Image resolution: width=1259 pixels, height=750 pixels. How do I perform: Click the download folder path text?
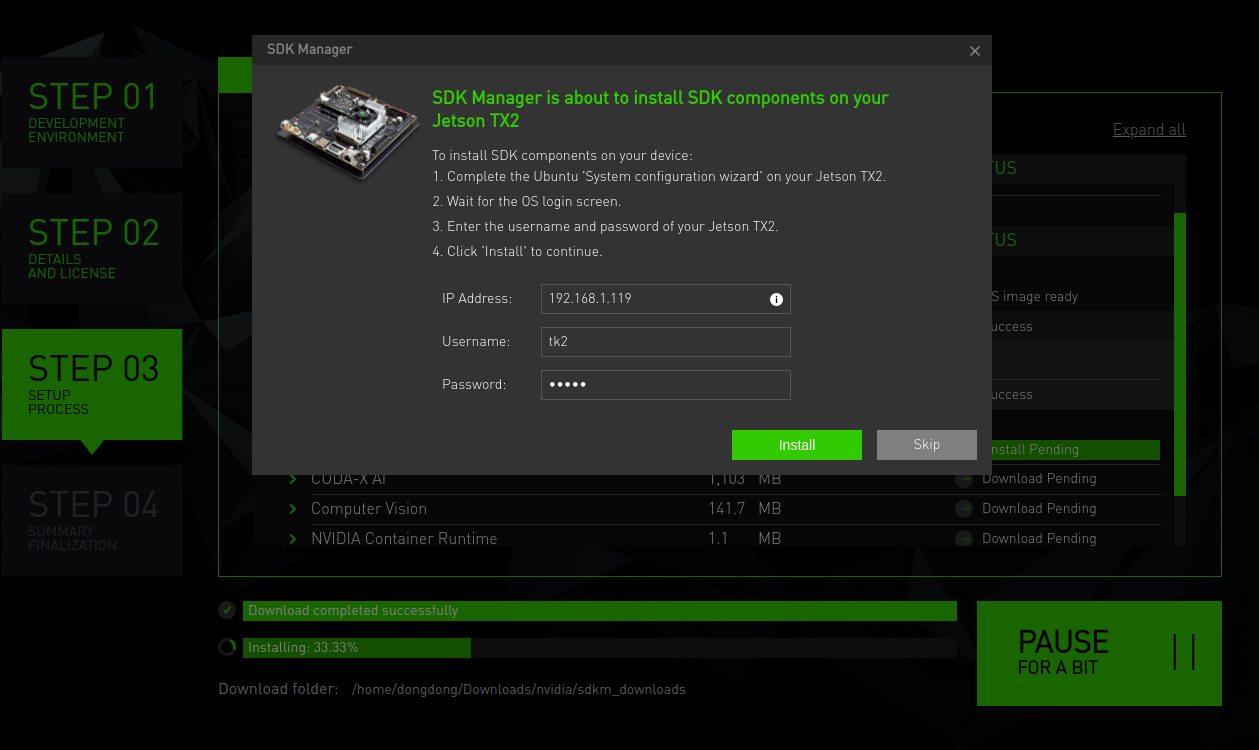519,690
